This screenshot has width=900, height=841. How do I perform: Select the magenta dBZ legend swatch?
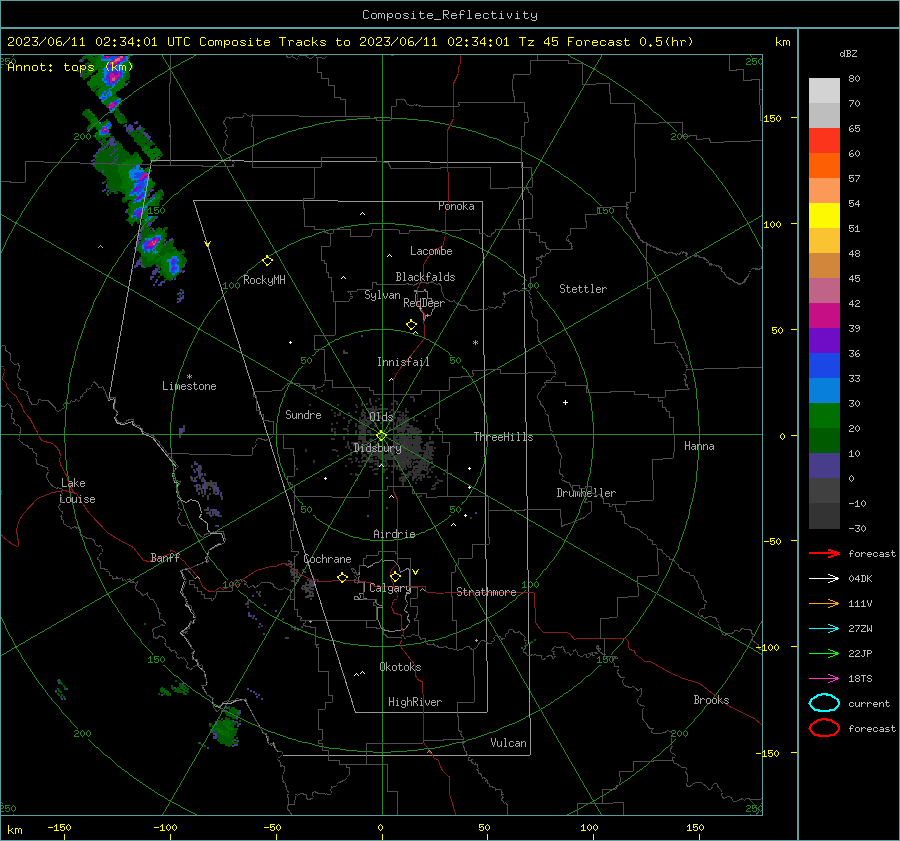tap(824, 315)
